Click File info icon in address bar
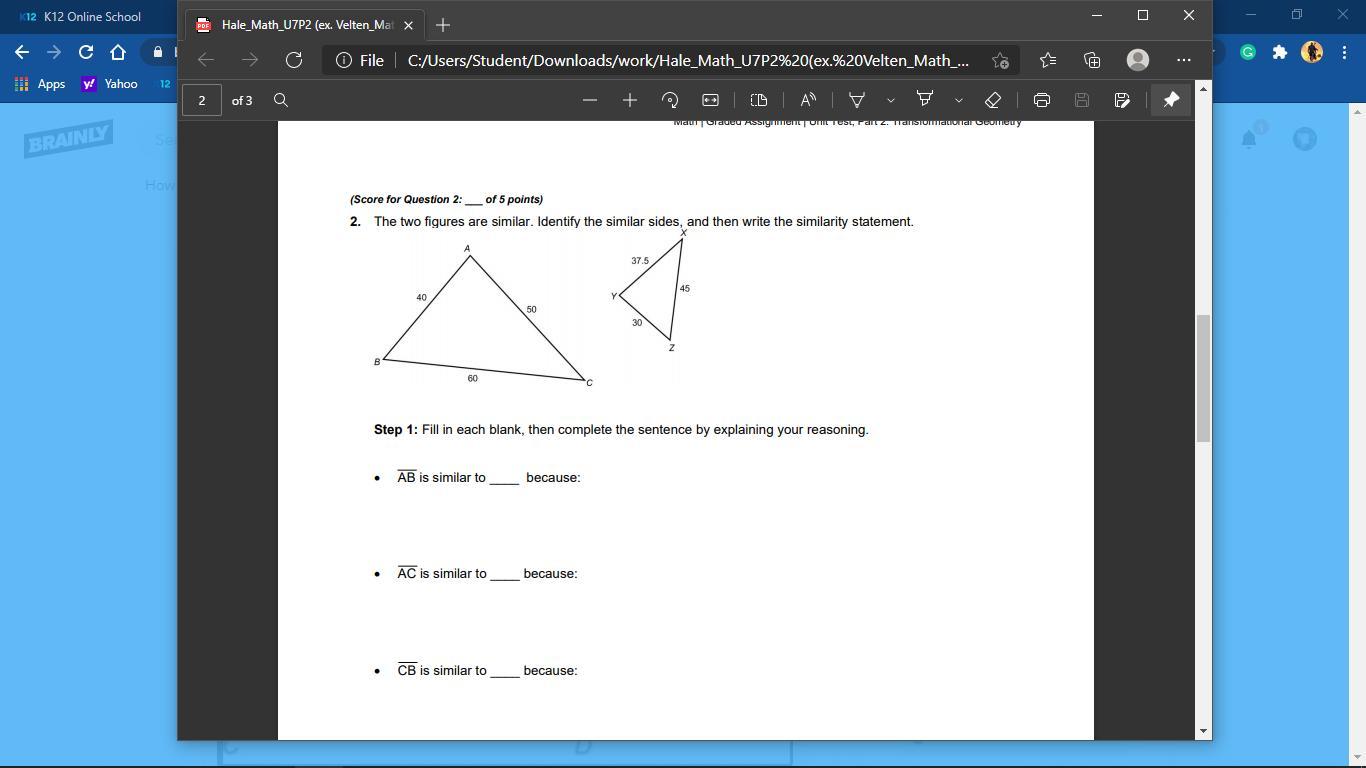 [x=344, y=60]
